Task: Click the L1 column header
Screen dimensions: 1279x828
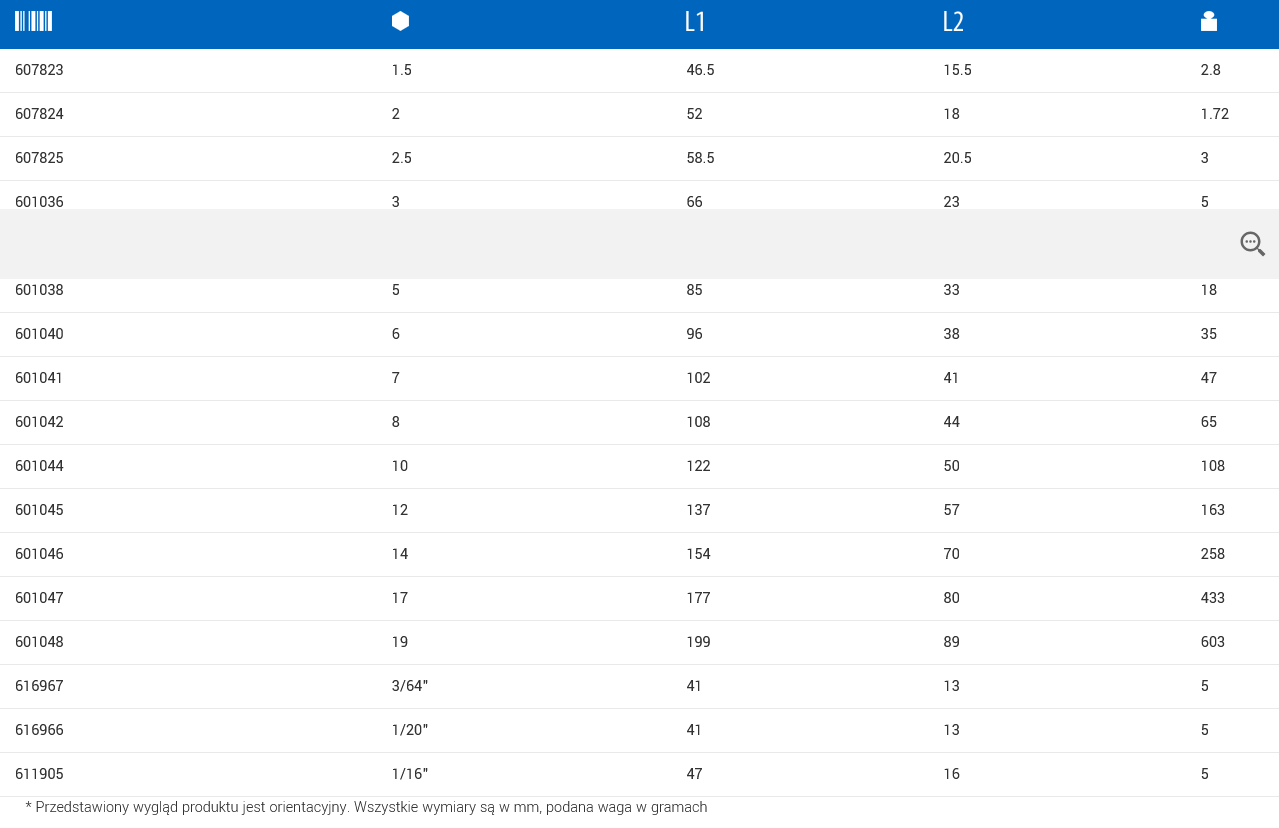Action: [695, 22]
